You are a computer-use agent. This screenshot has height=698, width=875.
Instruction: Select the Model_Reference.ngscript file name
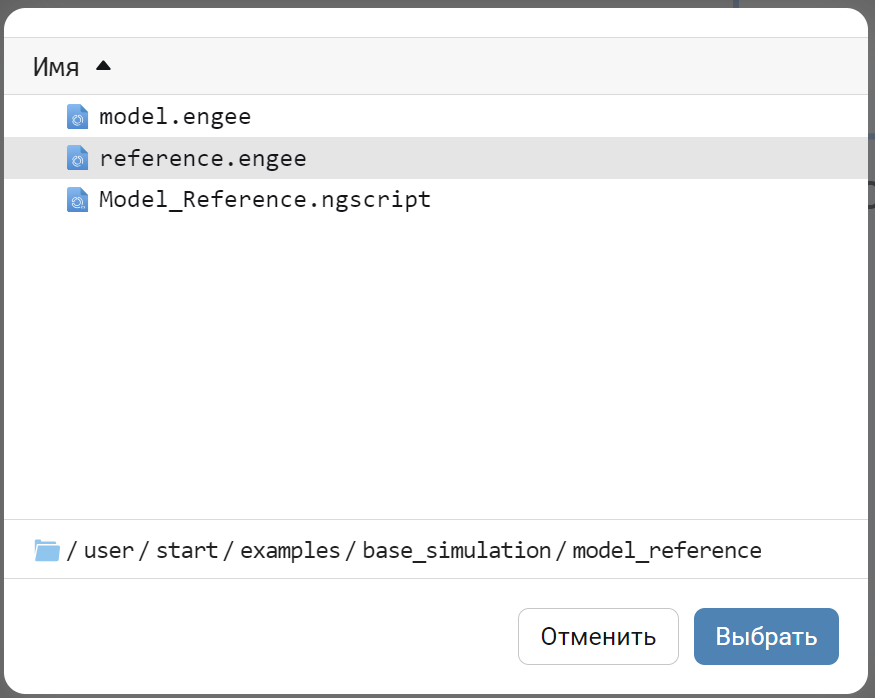coord(265,200)
